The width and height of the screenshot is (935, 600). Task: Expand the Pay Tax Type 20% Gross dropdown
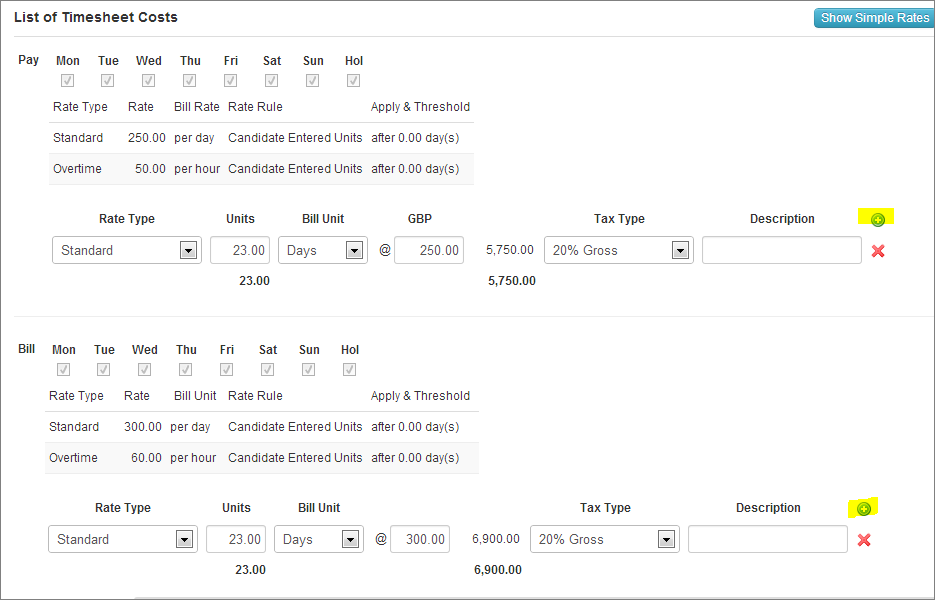tap(618, 250)
